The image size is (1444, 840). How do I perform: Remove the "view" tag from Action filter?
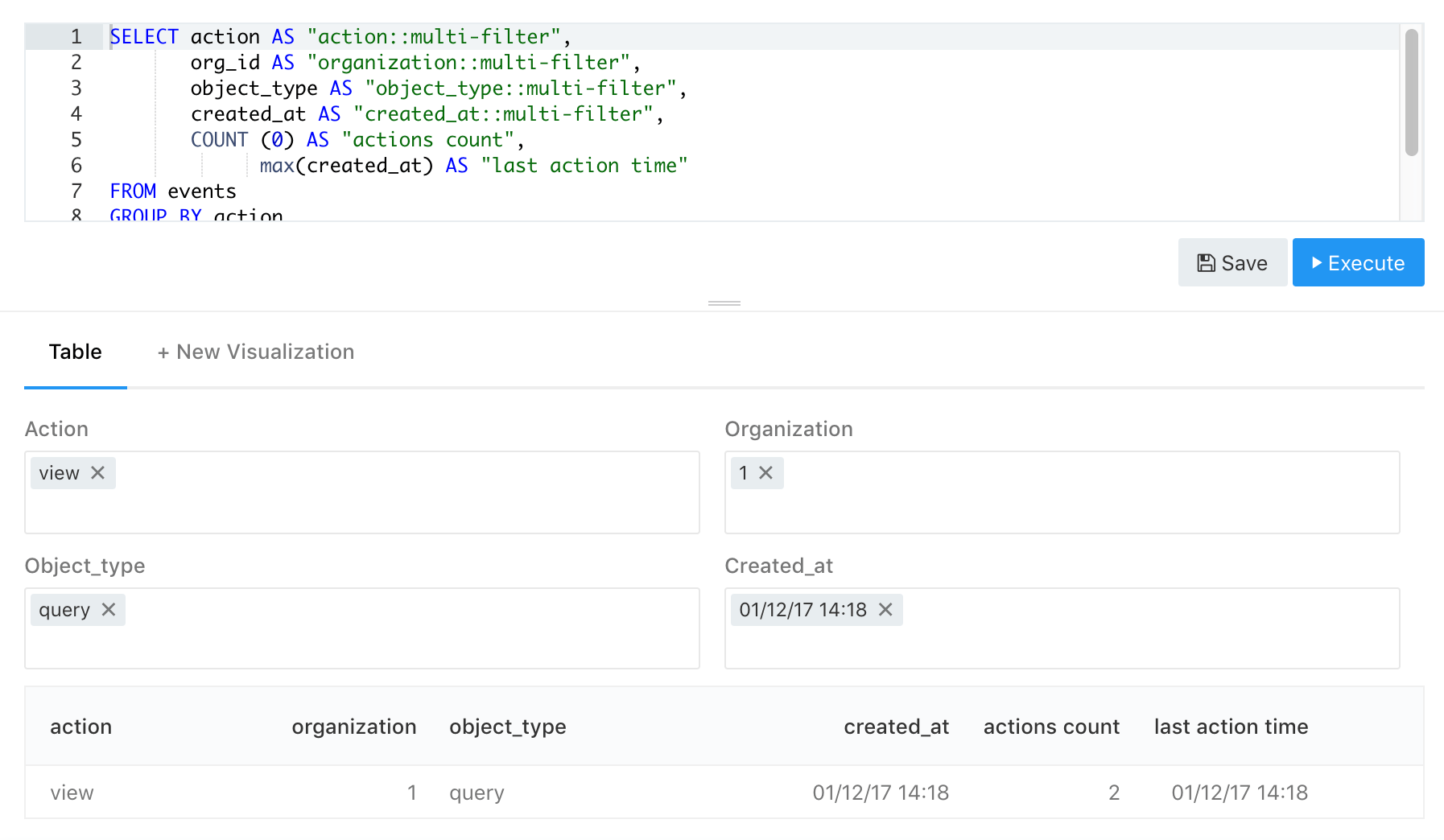point(98,473)
